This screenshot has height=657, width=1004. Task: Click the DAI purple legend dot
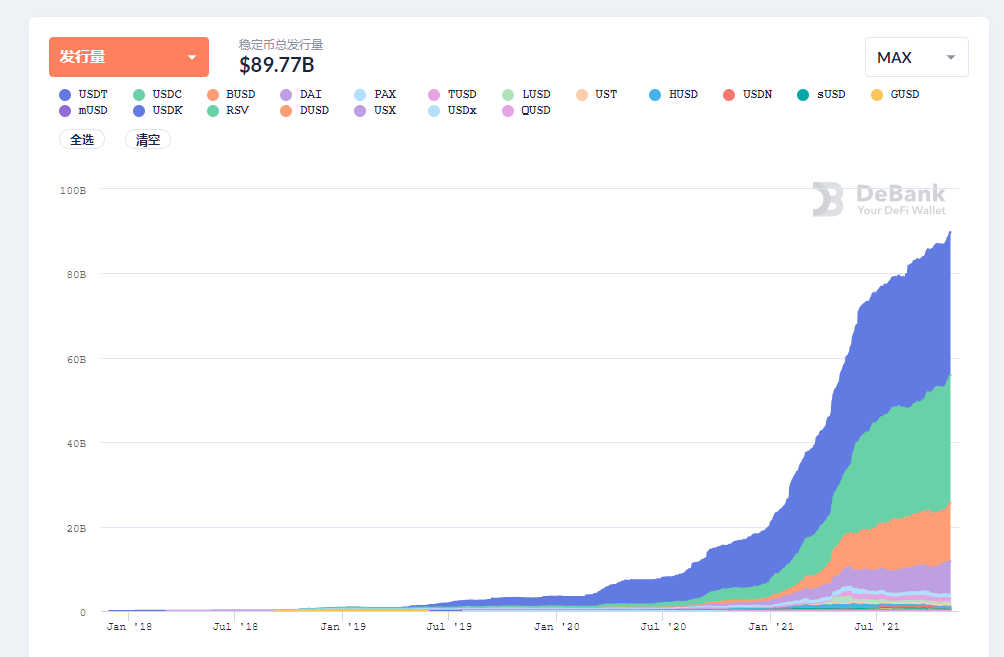point(286,95)
